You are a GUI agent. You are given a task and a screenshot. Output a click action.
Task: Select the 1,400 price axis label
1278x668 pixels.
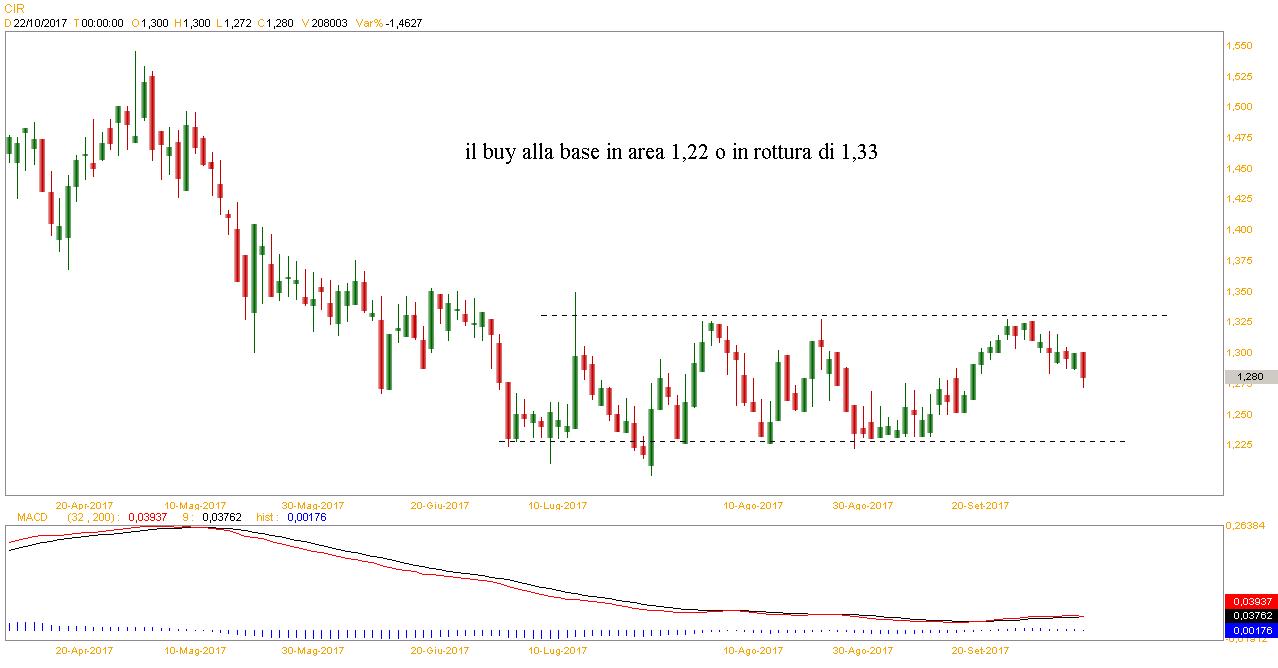pos(1241,230)
